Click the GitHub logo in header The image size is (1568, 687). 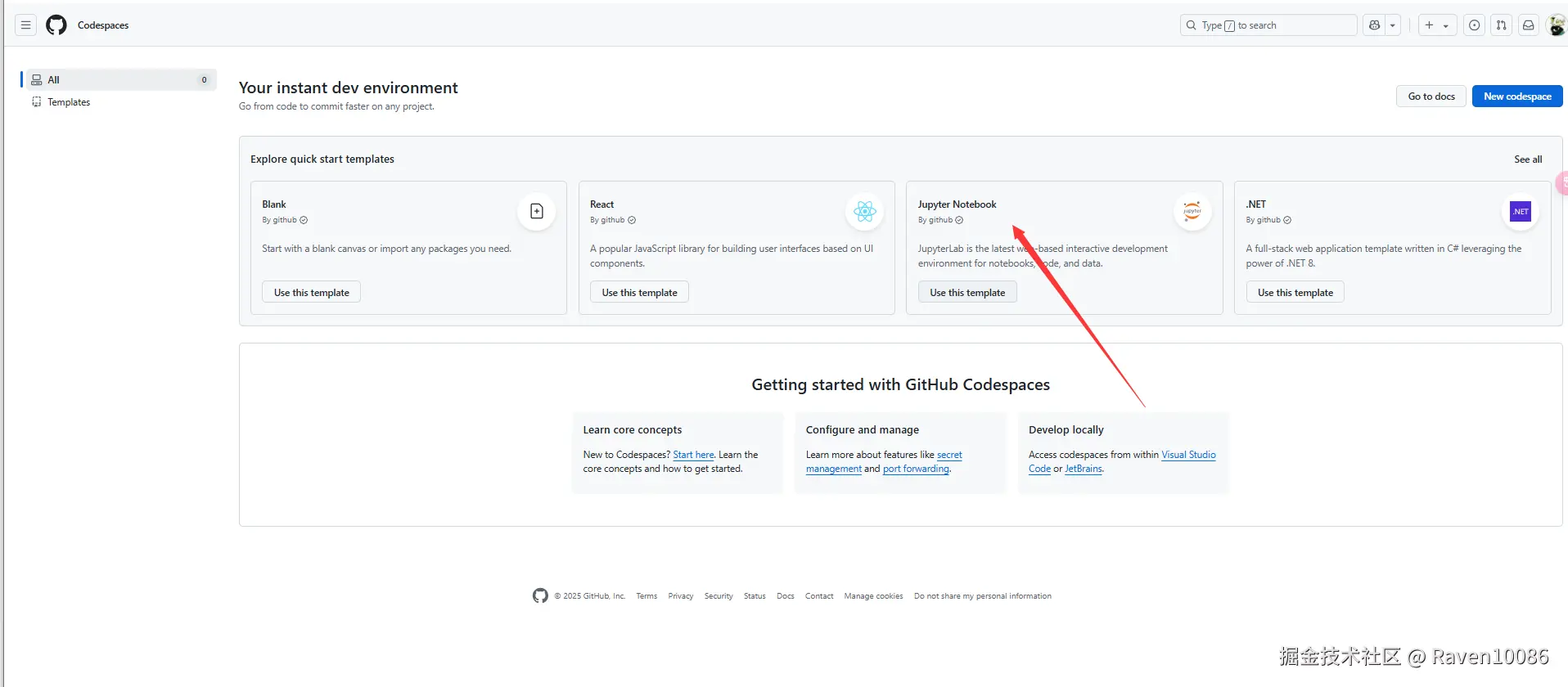point(56,25)
